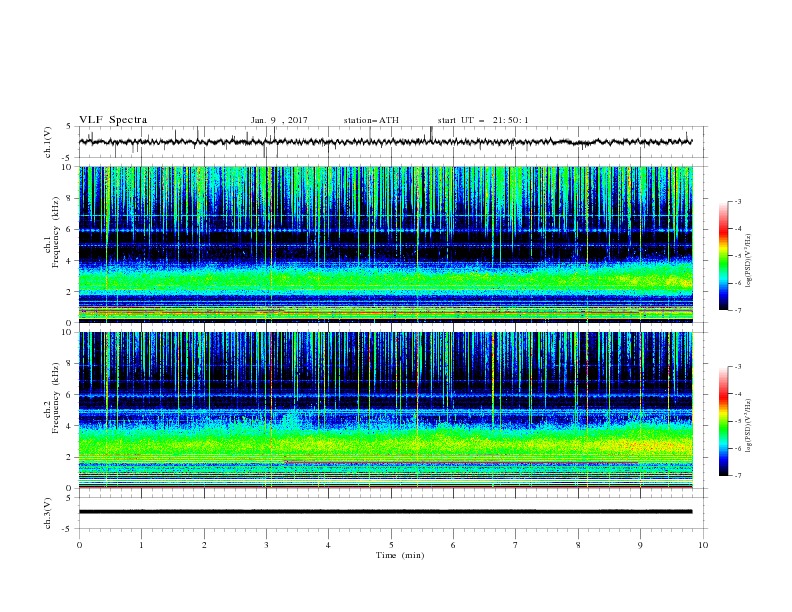Image resolution: width=792 pixels, height=612 pixels.
Task: Click the ch.1 spectrogram panel
Action: (x=386, y=244)
